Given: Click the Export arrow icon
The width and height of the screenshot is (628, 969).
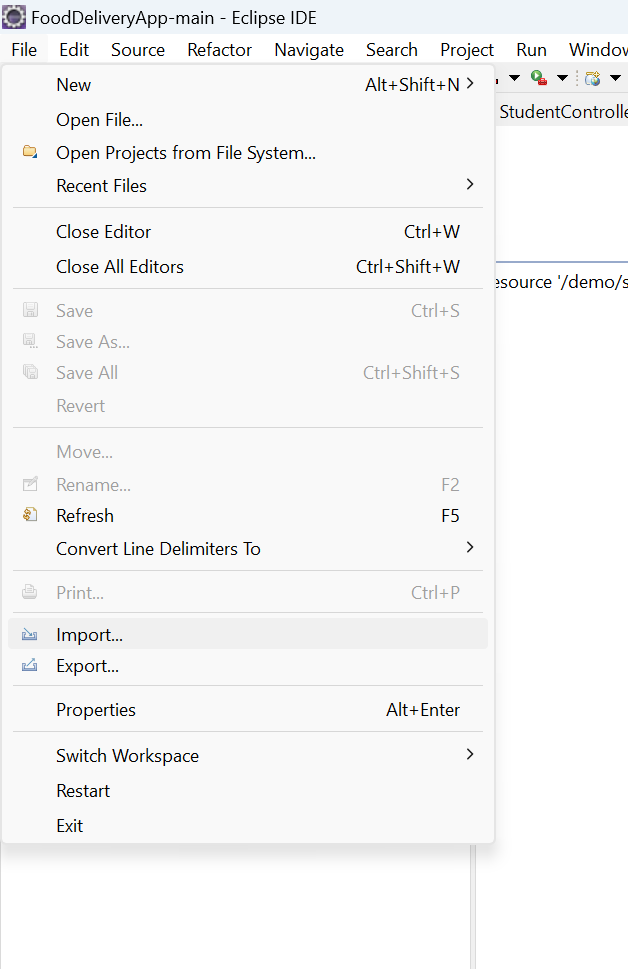Looking at the screenshot, I should coord(30,665).
